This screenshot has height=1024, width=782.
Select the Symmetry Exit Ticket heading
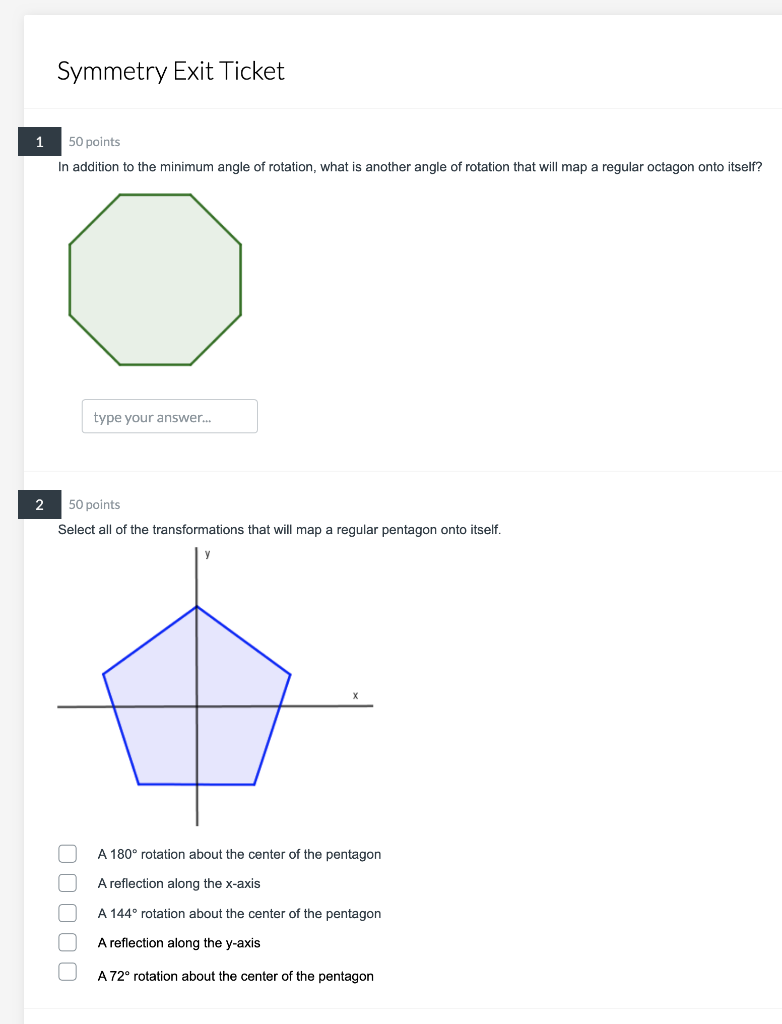click(x=170, y=71)
